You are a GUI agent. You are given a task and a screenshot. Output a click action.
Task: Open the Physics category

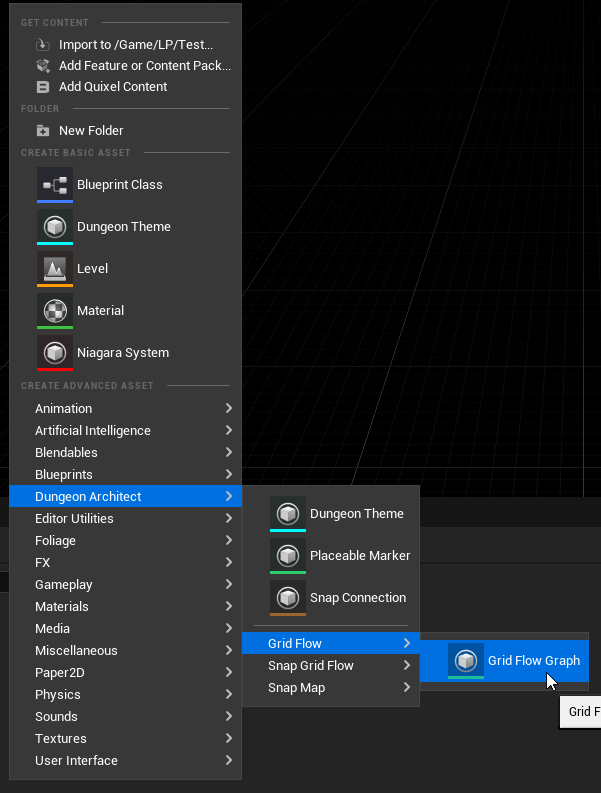point(125,694)
